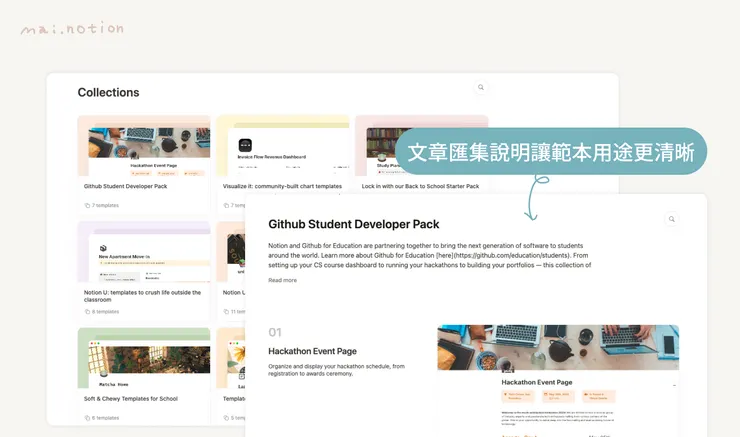This screenshot has height=437, width=740.
Task: Click templates icon next to '11 templates'
Action: [x=226, y=311]
